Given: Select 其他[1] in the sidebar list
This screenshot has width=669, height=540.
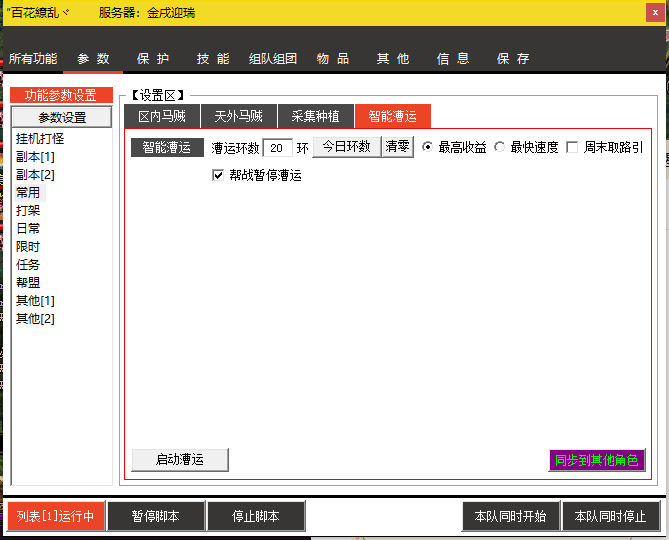Looking at the screenshot, I should pos(35,301).
